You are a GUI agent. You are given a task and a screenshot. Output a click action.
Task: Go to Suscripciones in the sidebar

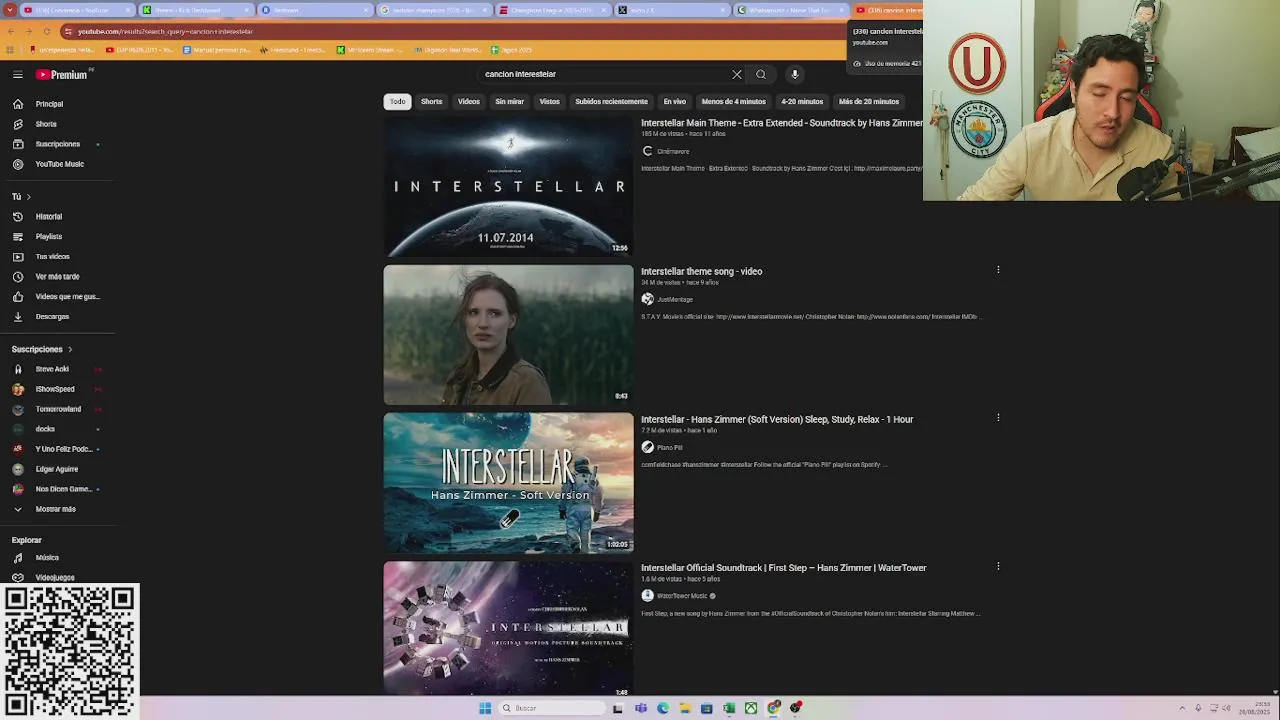click(x=57, y=144)
